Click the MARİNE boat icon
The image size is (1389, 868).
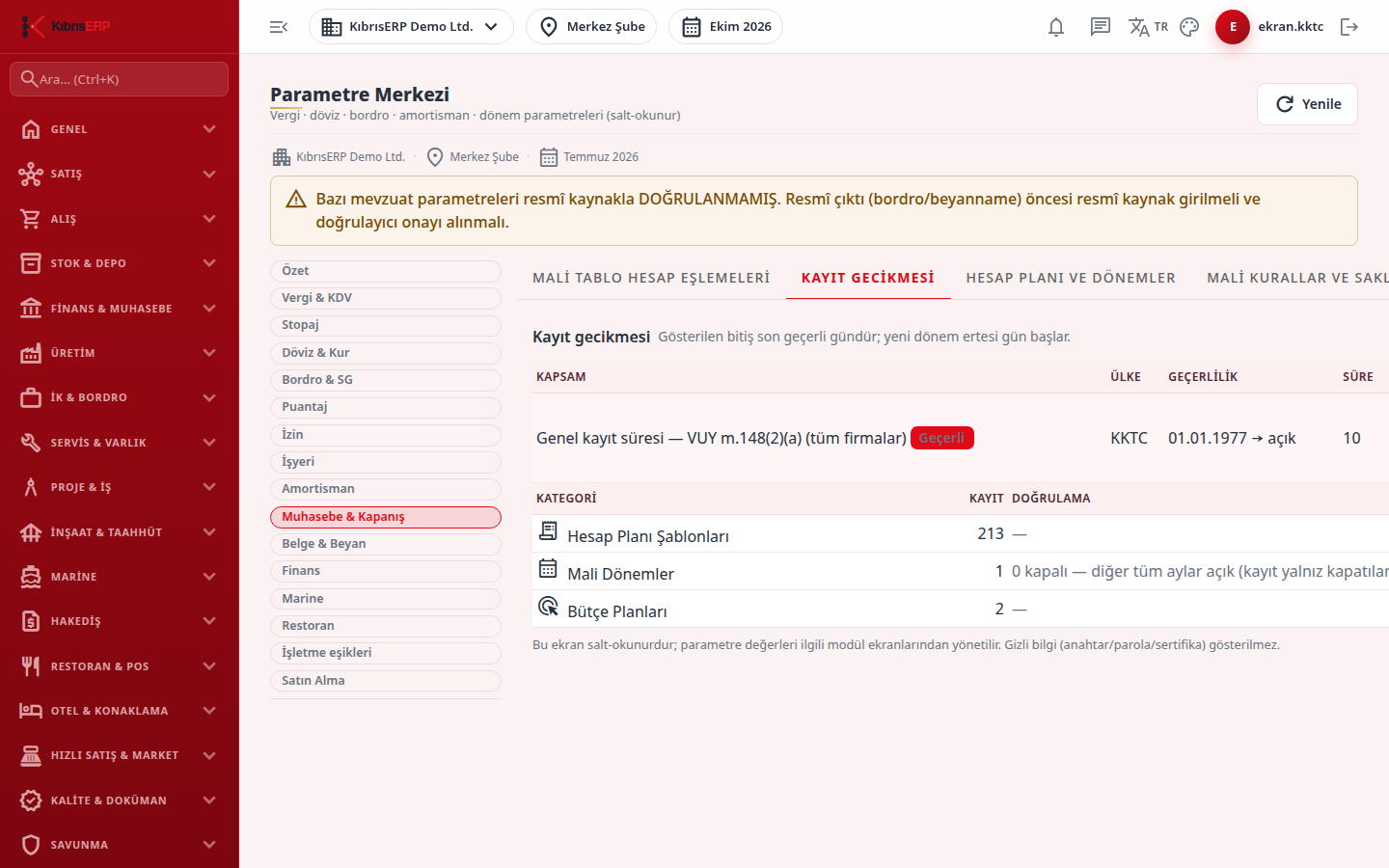[x=31, y=577]
